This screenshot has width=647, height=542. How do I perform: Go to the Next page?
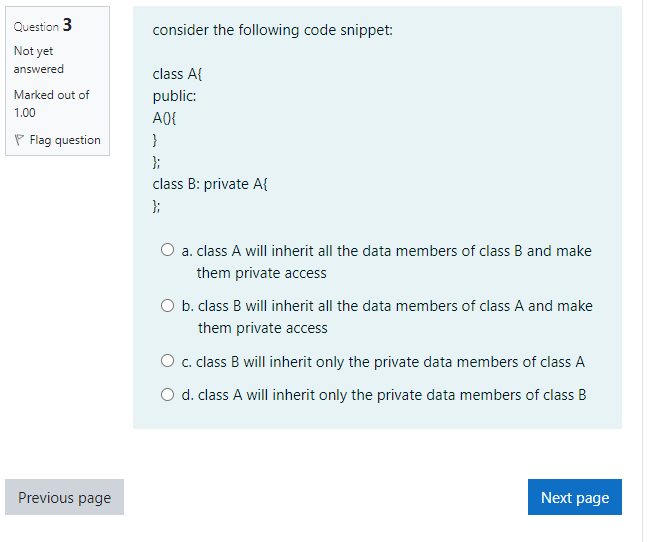[574, 497]
